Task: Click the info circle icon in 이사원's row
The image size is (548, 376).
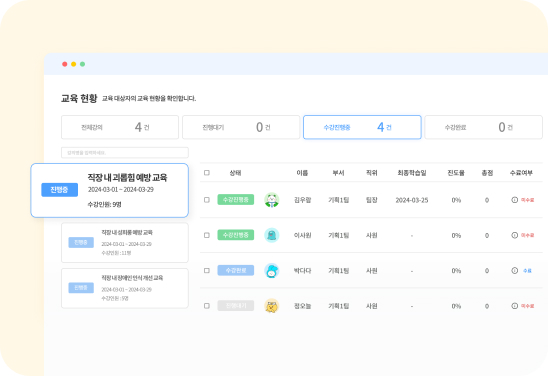Action: coord(514,235)
